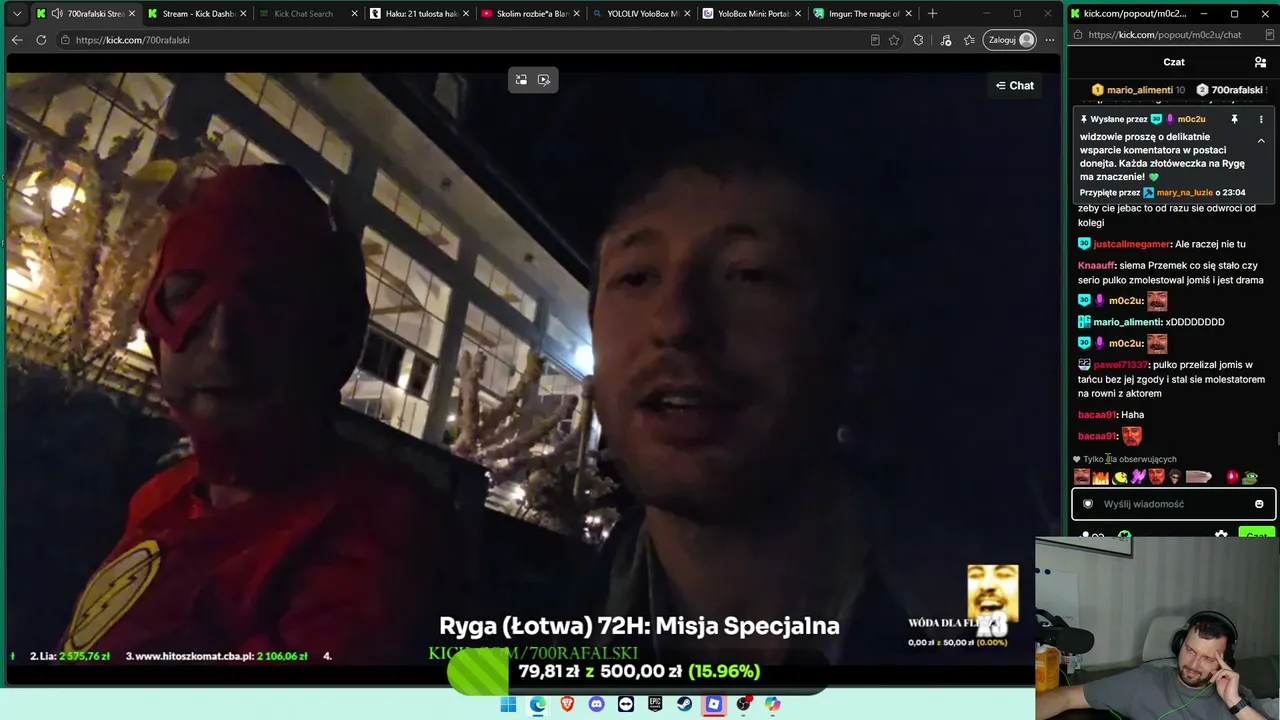Open Knaauff username in chat
Image resolution: width=1280 pixels, height=720 pixels.
(x=1096, y=265)
